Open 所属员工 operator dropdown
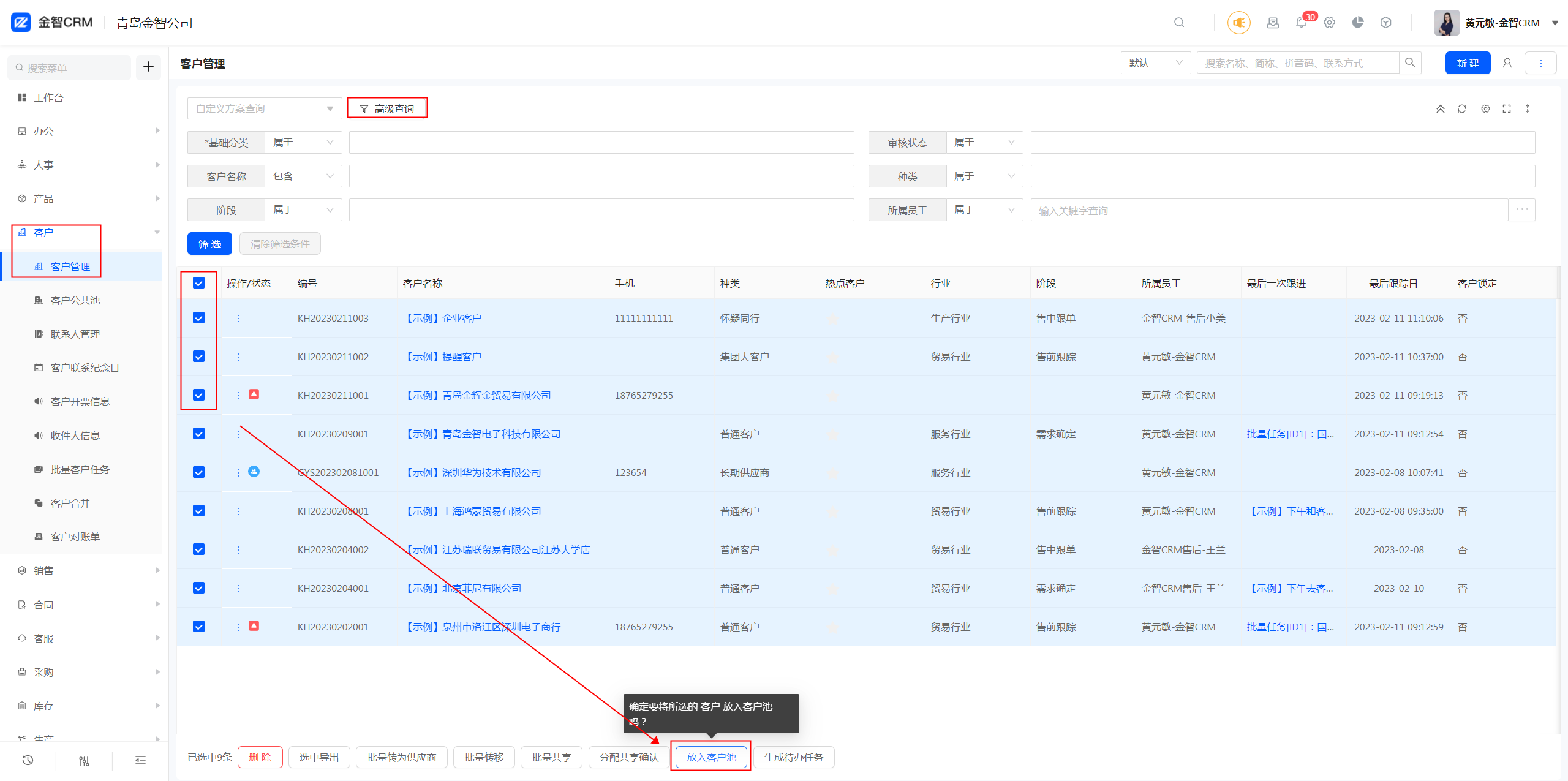This screenshot has height=781, width=1568. (984, 210)
